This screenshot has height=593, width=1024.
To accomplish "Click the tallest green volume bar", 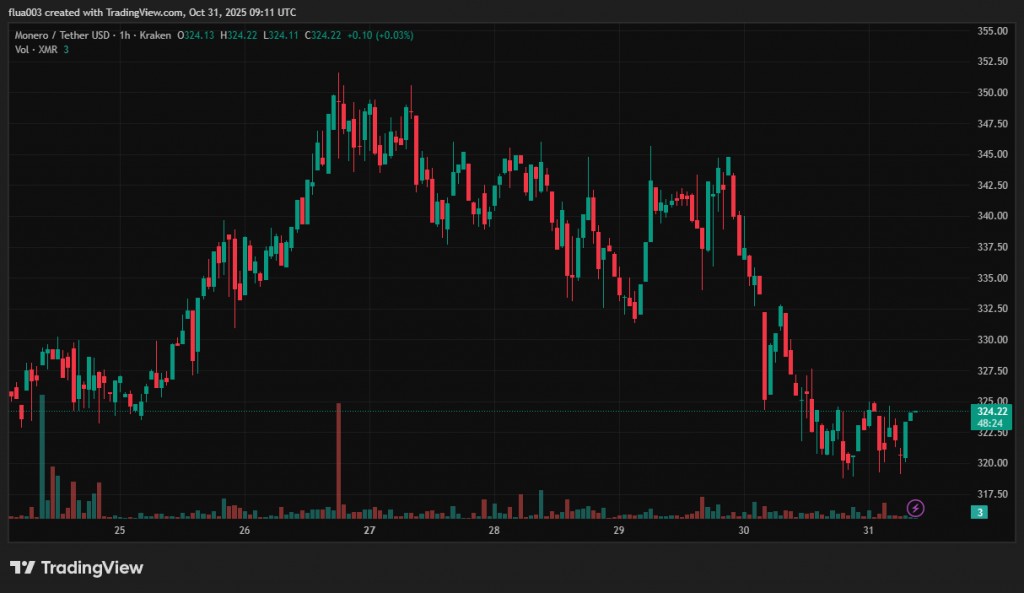I will click(x=42, y=460).
